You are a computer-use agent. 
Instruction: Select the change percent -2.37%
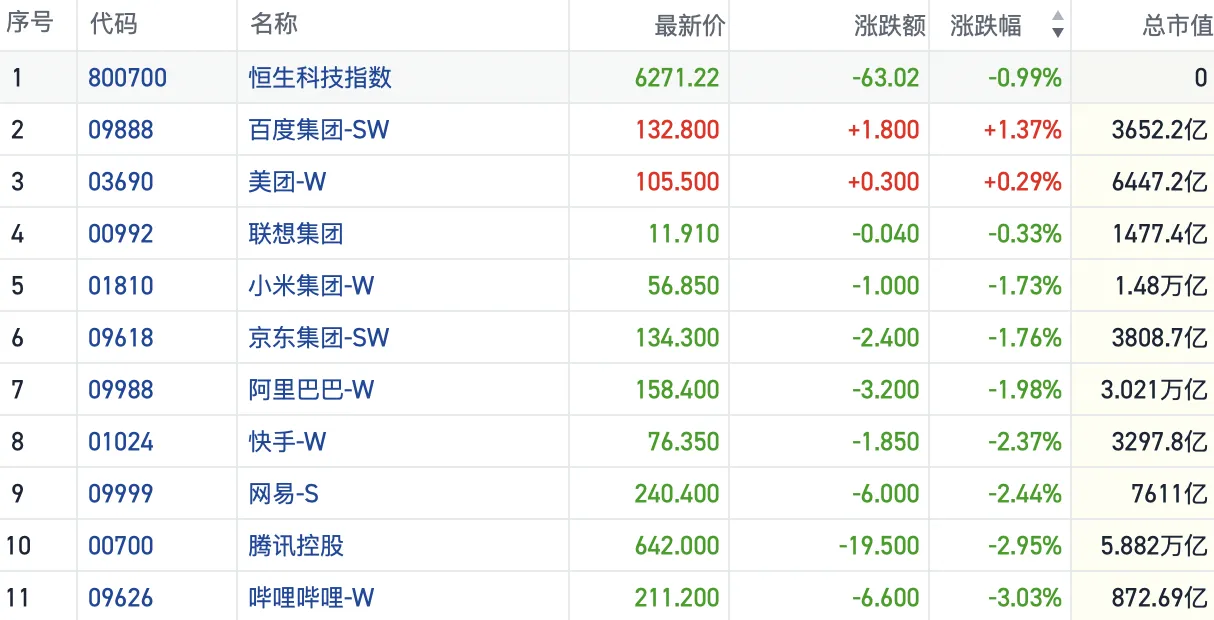point(1024,442)
